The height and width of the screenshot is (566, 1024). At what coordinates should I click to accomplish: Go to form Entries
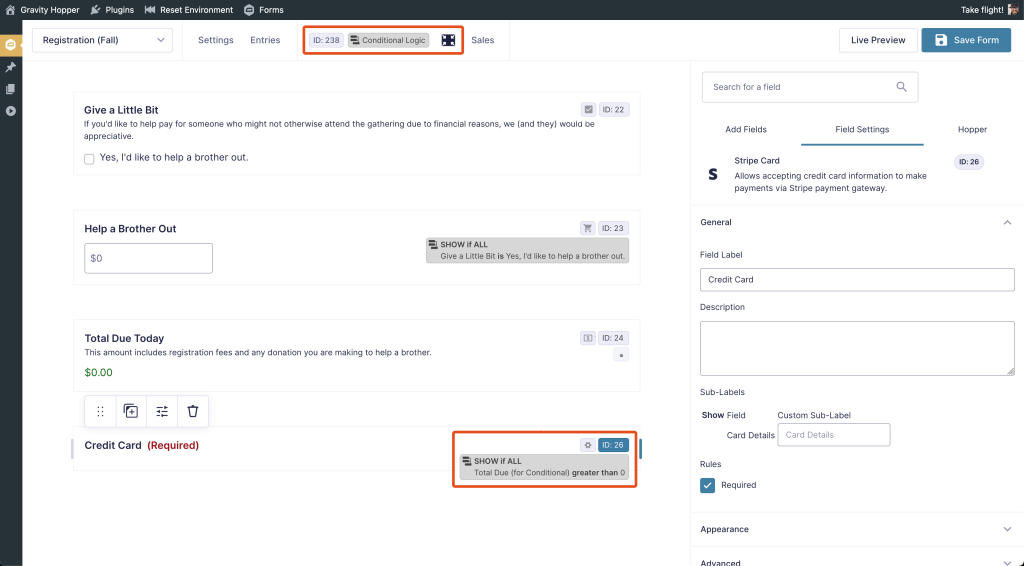[x=265, y=40]
